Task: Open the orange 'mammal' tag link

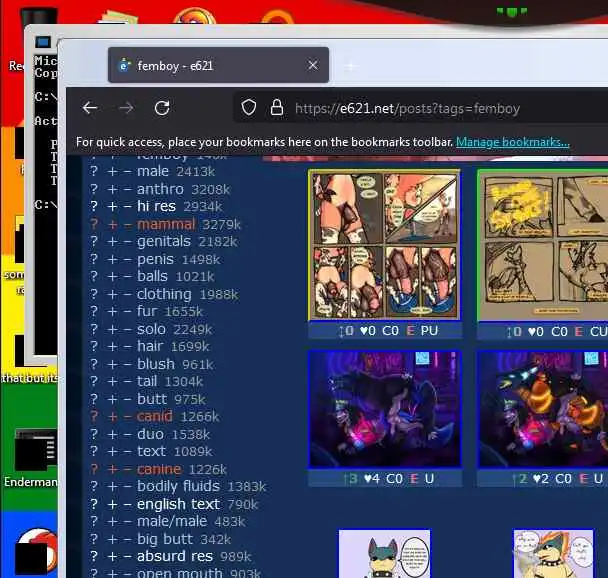Action: 166,224
